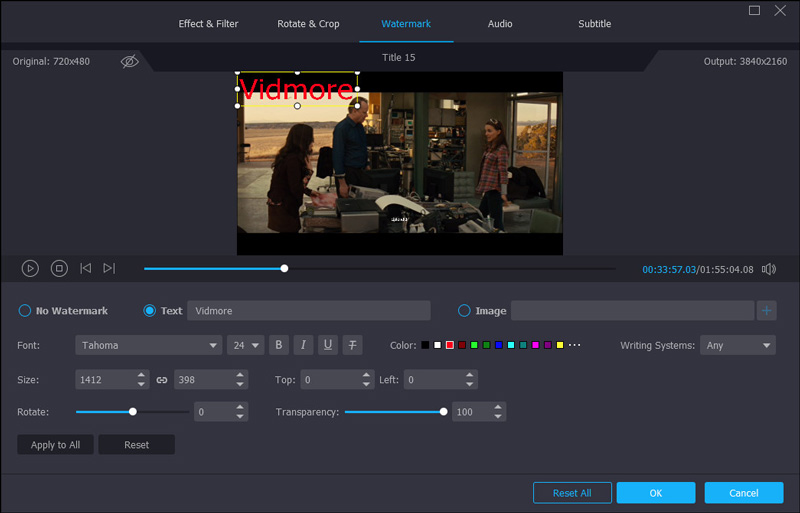The height and width of the screenshot is (513, 800).
Task: Jump to previous frame
Action: point(86,268)
